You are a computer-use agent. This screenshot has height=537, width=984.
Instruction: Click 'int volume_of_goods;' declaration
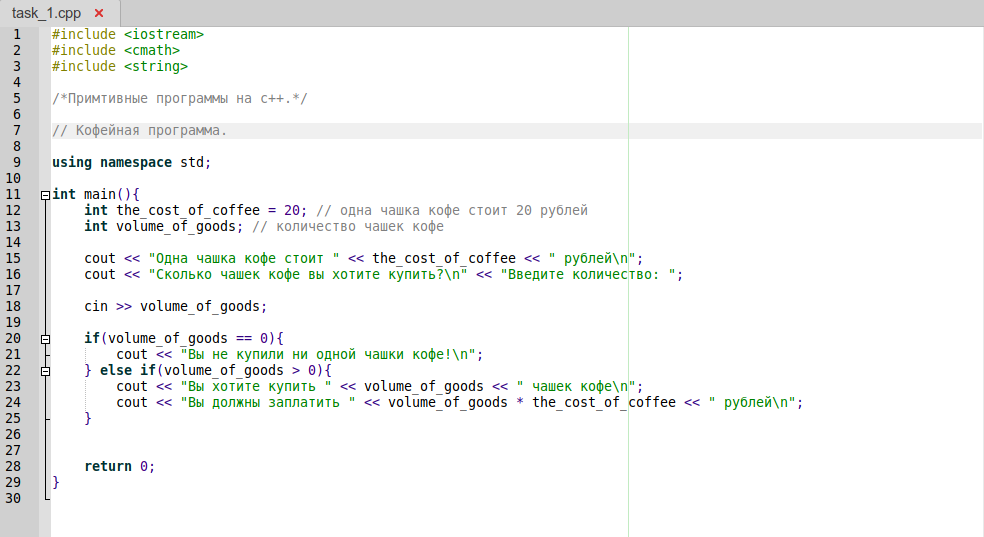click(x=164, y=226)
